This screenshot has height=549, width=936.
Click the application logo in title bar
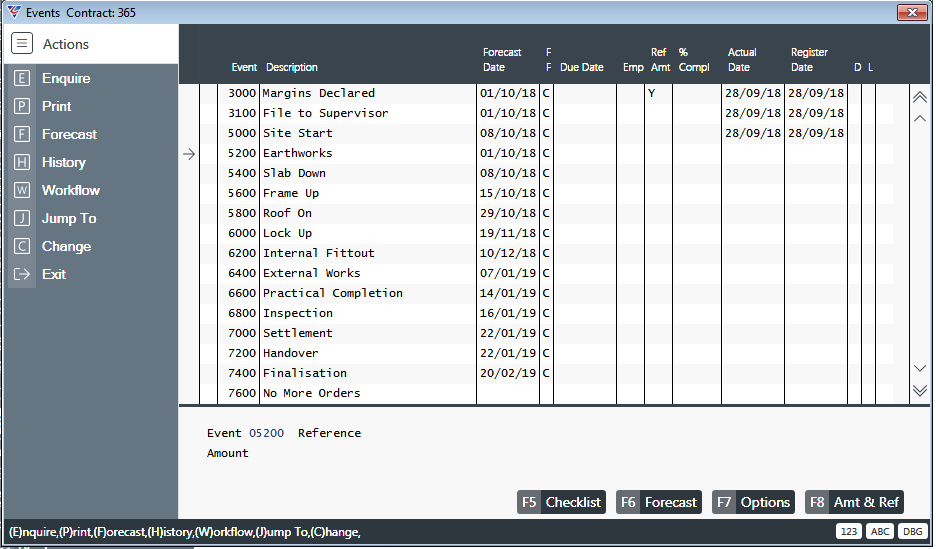14,12
